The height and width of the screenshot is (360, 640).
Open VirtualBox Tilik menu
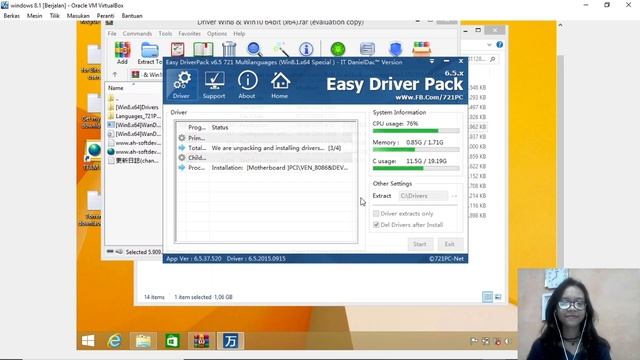pyautogui.click(x=54, y=16)
